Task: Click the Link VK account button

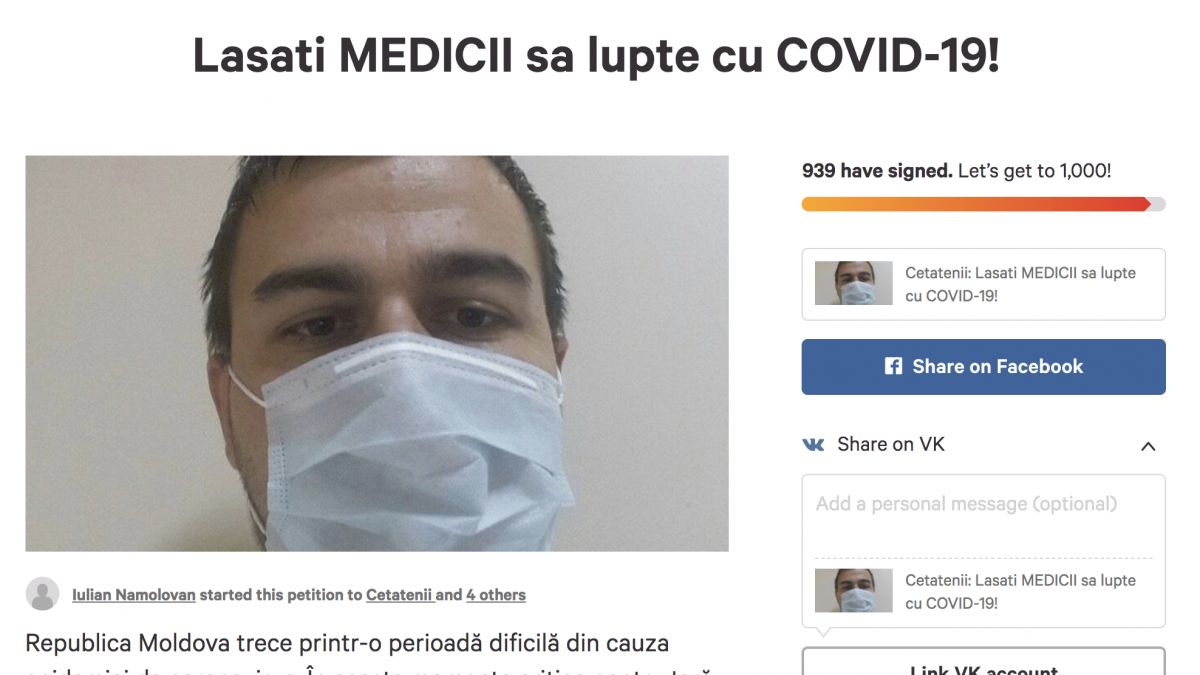Action: coord(983,662)
